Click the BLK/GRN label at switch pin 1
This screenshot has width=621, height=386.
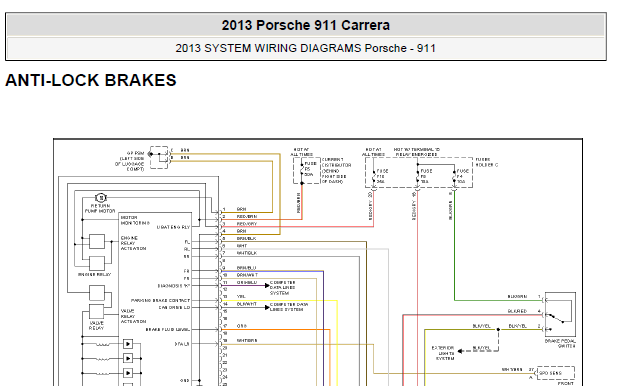point(517,296)
